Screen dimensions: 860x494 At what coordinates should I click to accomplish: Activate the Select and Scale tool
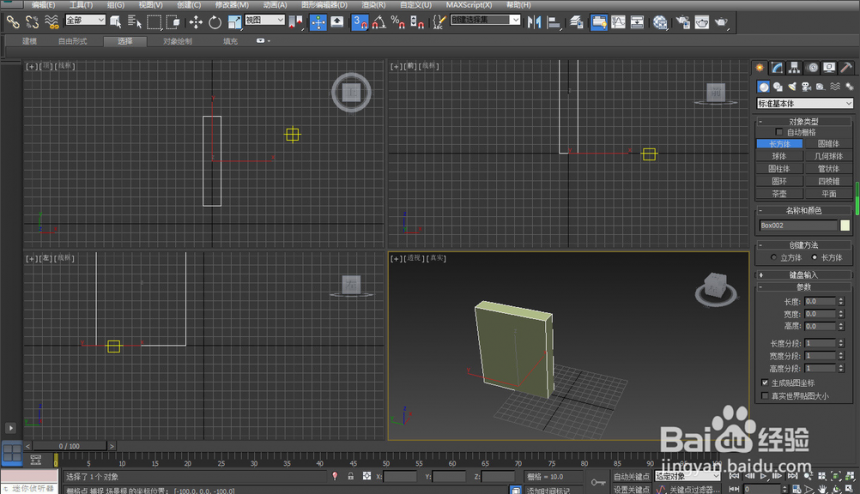[x=234, y=22]
